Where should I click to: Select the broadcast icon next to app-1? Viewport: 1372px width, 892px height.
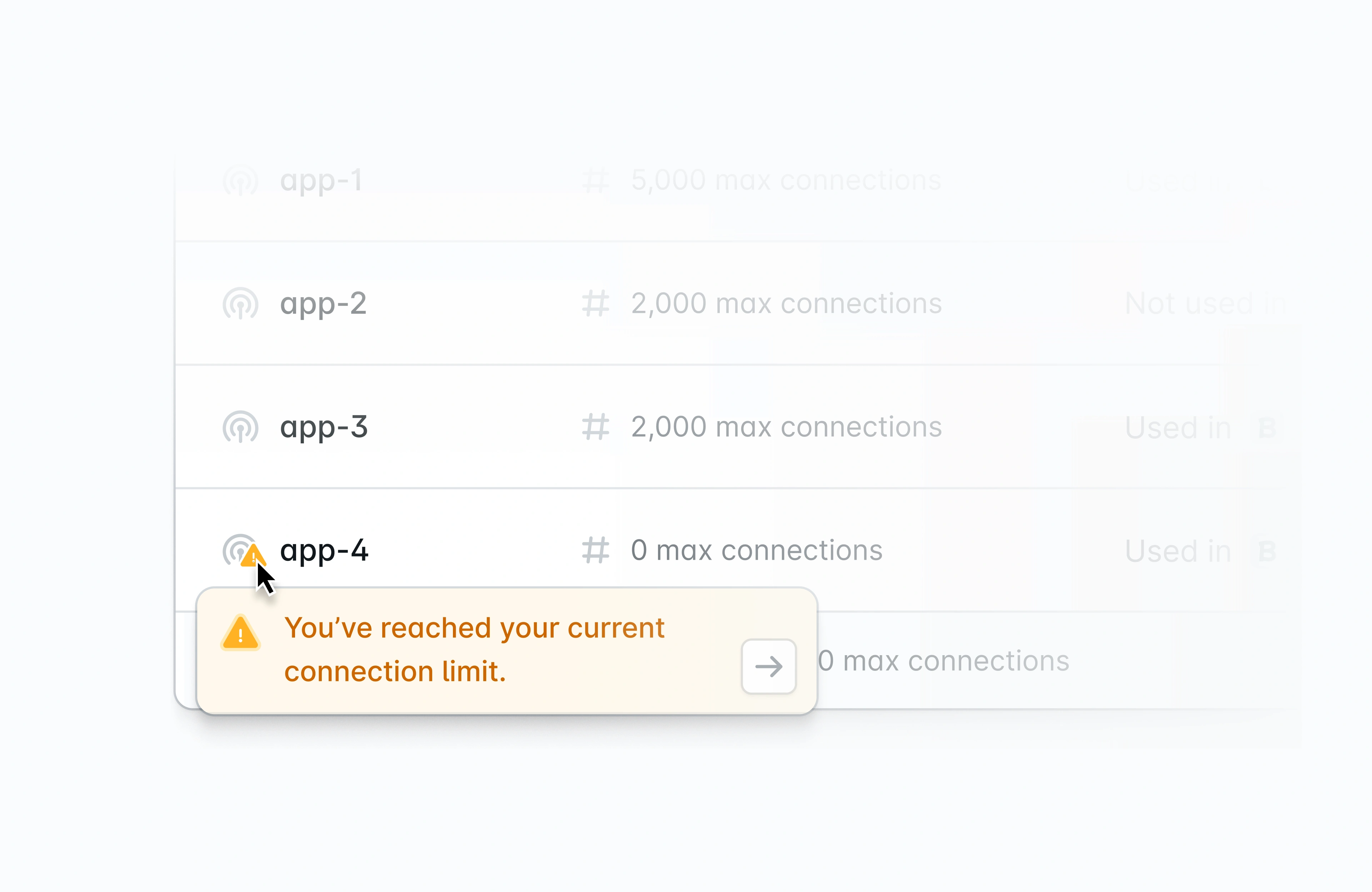click(x=240, y=180)
